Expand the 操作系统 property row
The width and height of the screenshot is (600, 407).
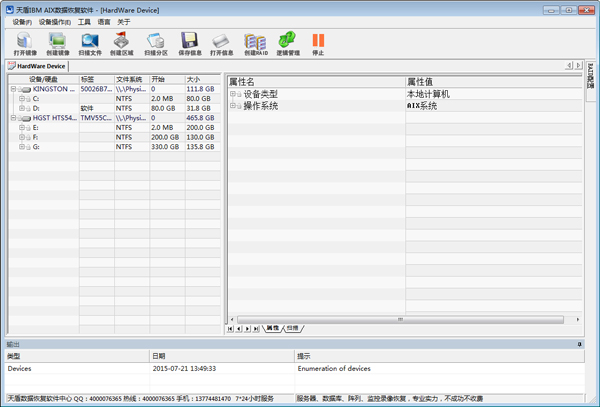tap(234, 106)
